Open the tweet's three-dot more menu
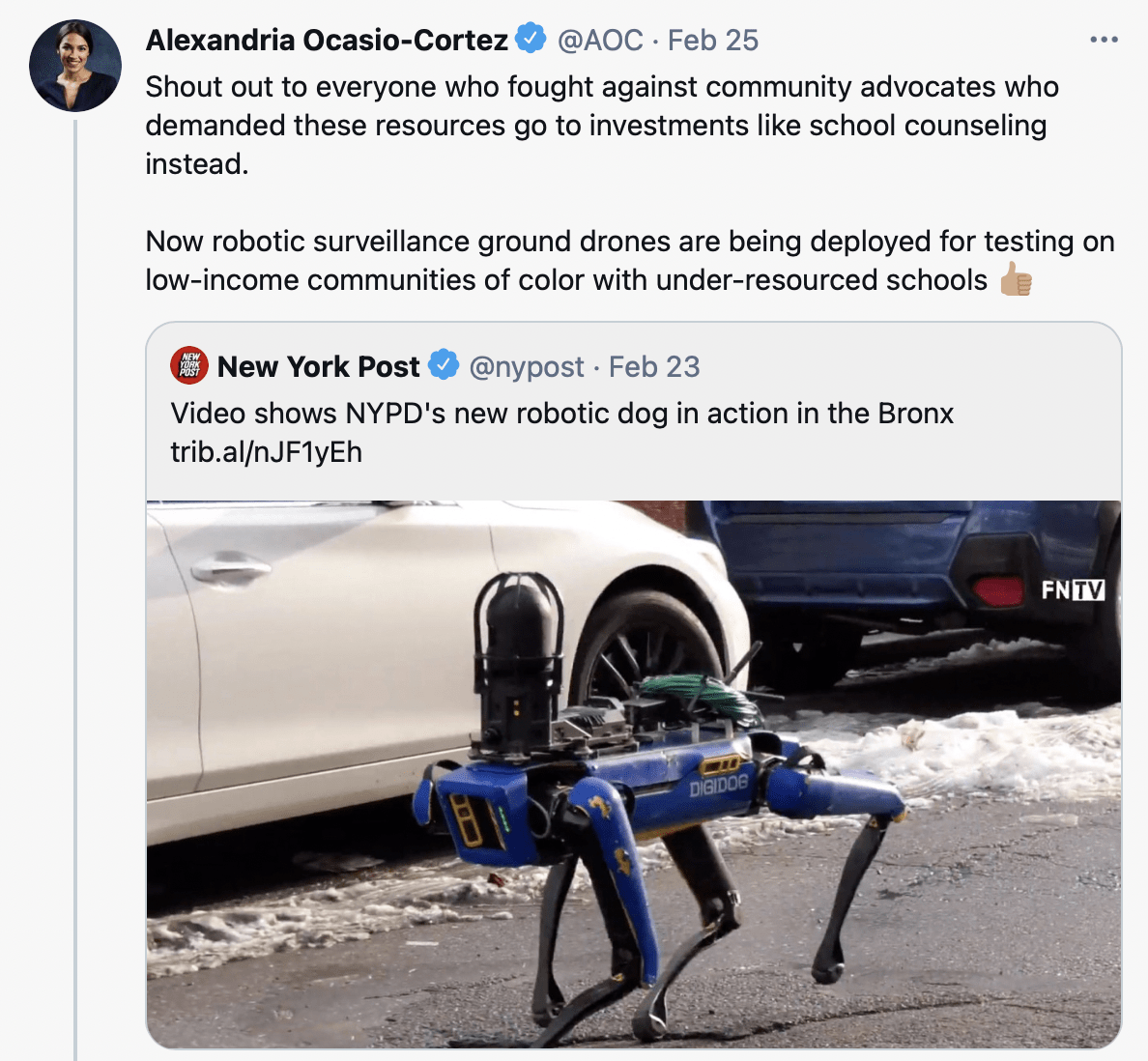The image size is (1148, 1061). [x=1105, y=40]
